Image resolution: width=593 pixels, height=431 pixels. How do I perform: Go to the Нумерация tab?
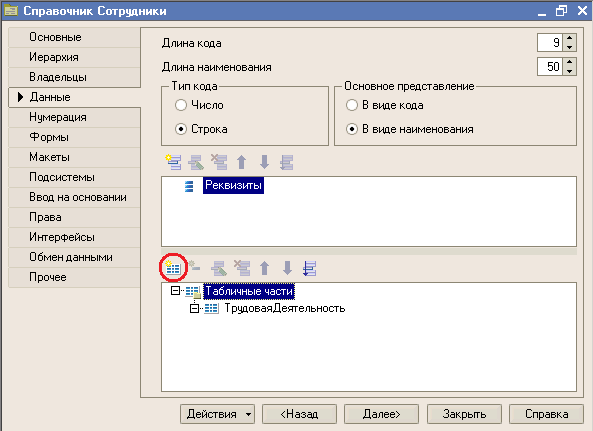point(74,117)
